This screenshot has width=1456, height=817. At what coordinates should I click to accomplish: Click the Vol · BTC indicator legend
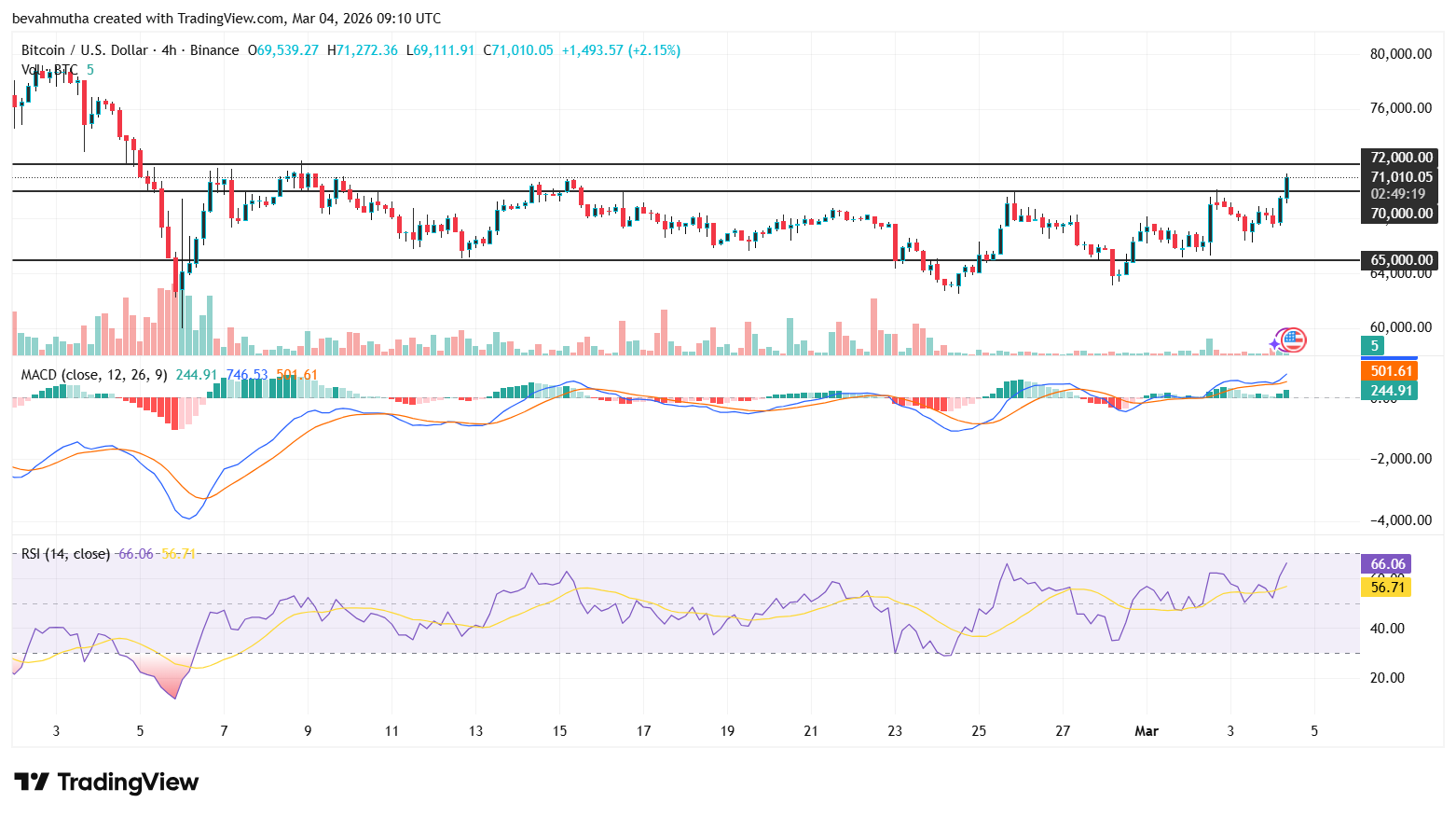[50, 70]
